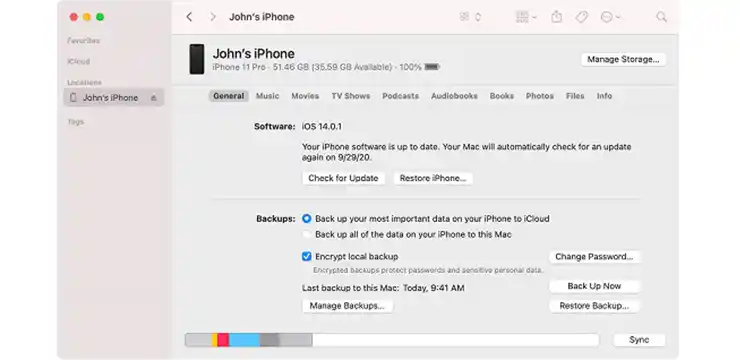Click the Share icon in toolbar

pos(556,17)
